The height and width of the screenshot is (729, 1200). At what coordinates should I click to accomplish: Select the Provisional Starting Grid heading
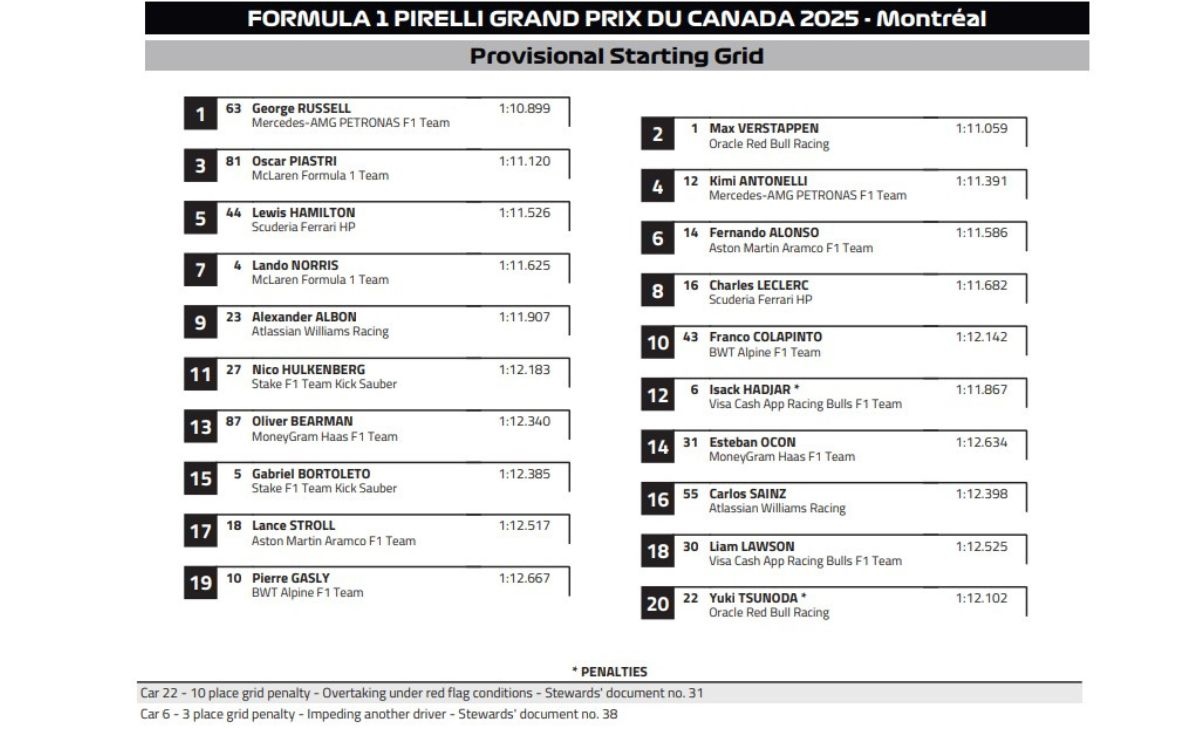click(616, 56)
